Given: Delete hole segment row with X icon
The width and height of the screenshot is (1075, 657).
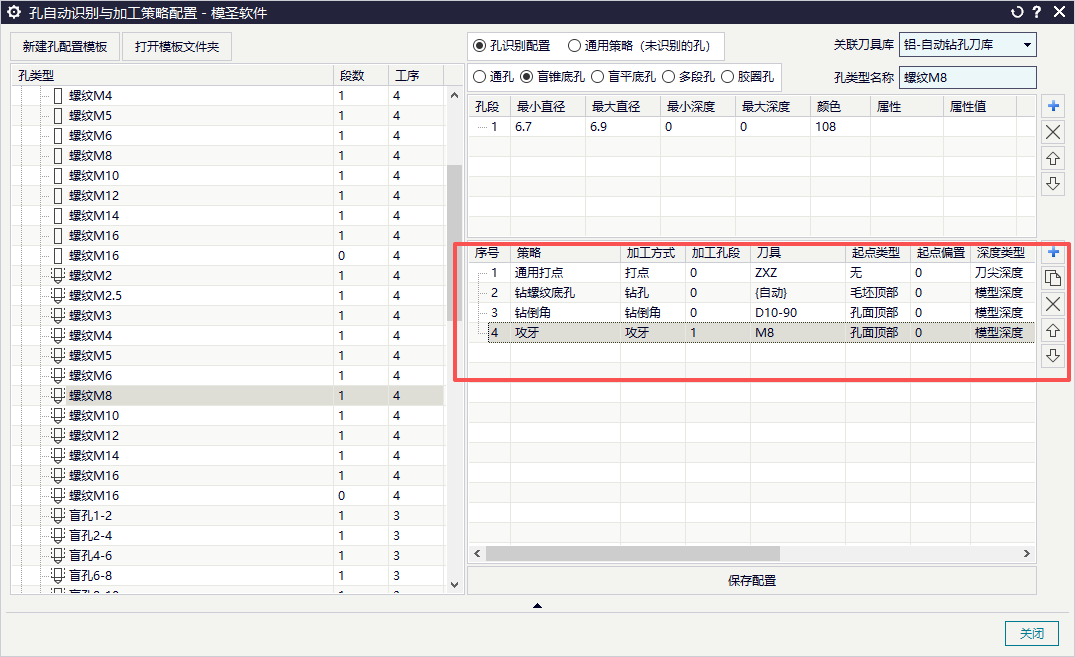Looking at the screenshot, I should pos(1053,132).
